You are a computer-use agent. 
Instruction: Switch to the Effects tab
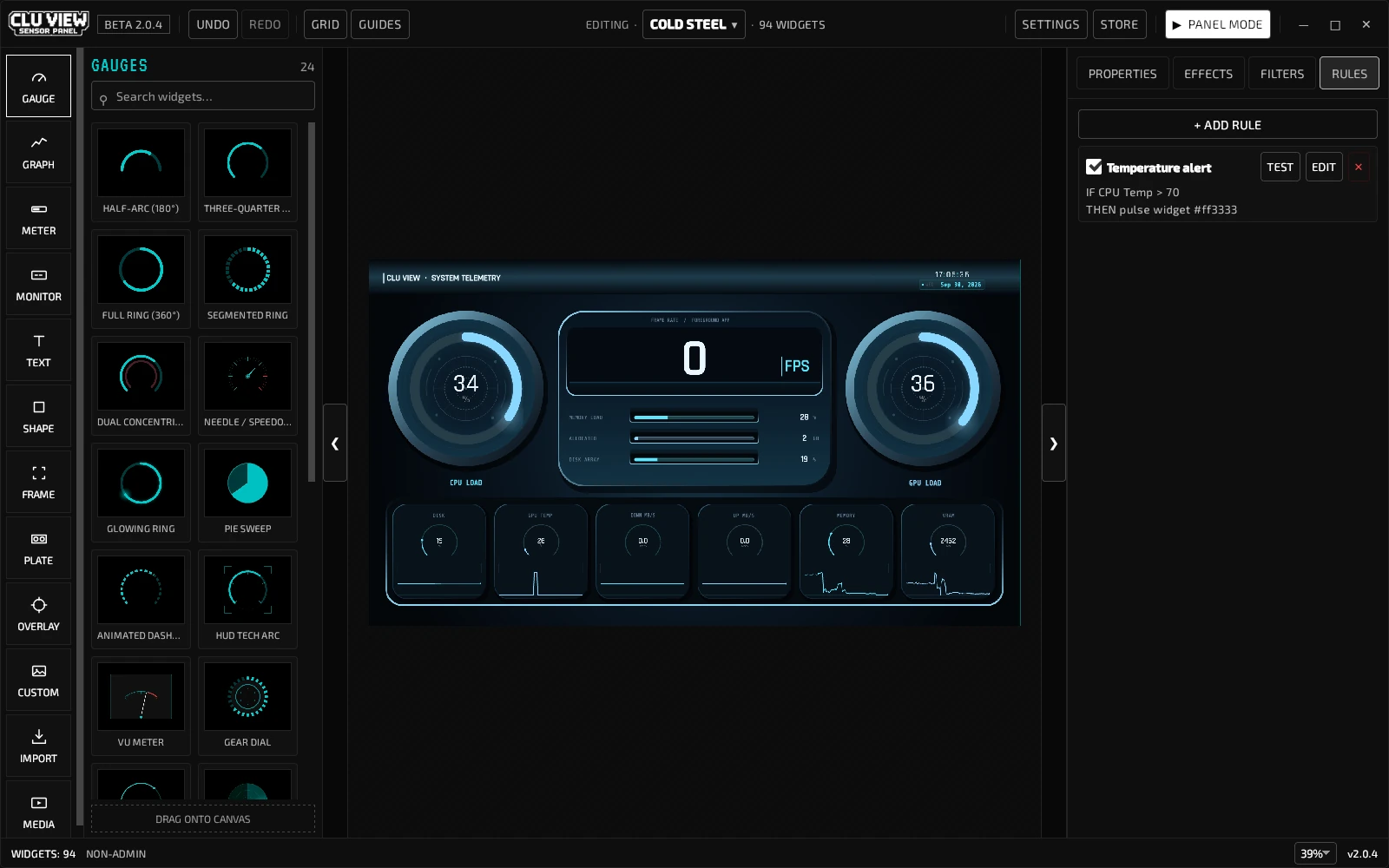coord(1208,74)
